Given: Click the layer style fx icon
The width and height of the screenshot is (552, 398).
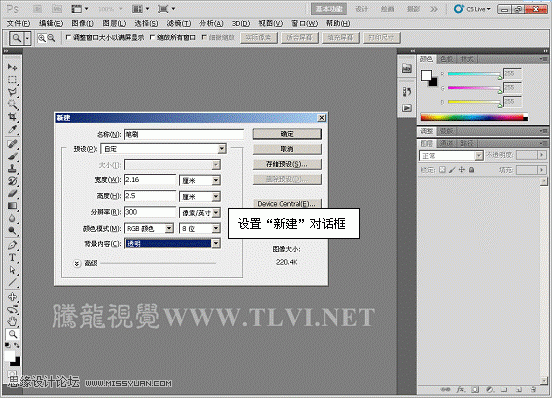Looking at the screenshot, I should [x=460, y=390].
